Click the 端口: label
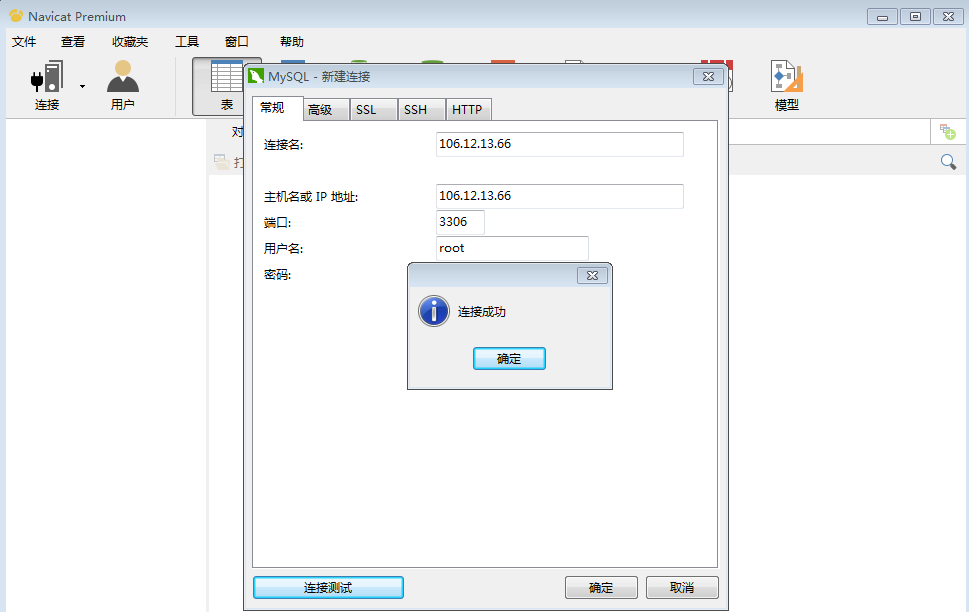 pos(277,223)
